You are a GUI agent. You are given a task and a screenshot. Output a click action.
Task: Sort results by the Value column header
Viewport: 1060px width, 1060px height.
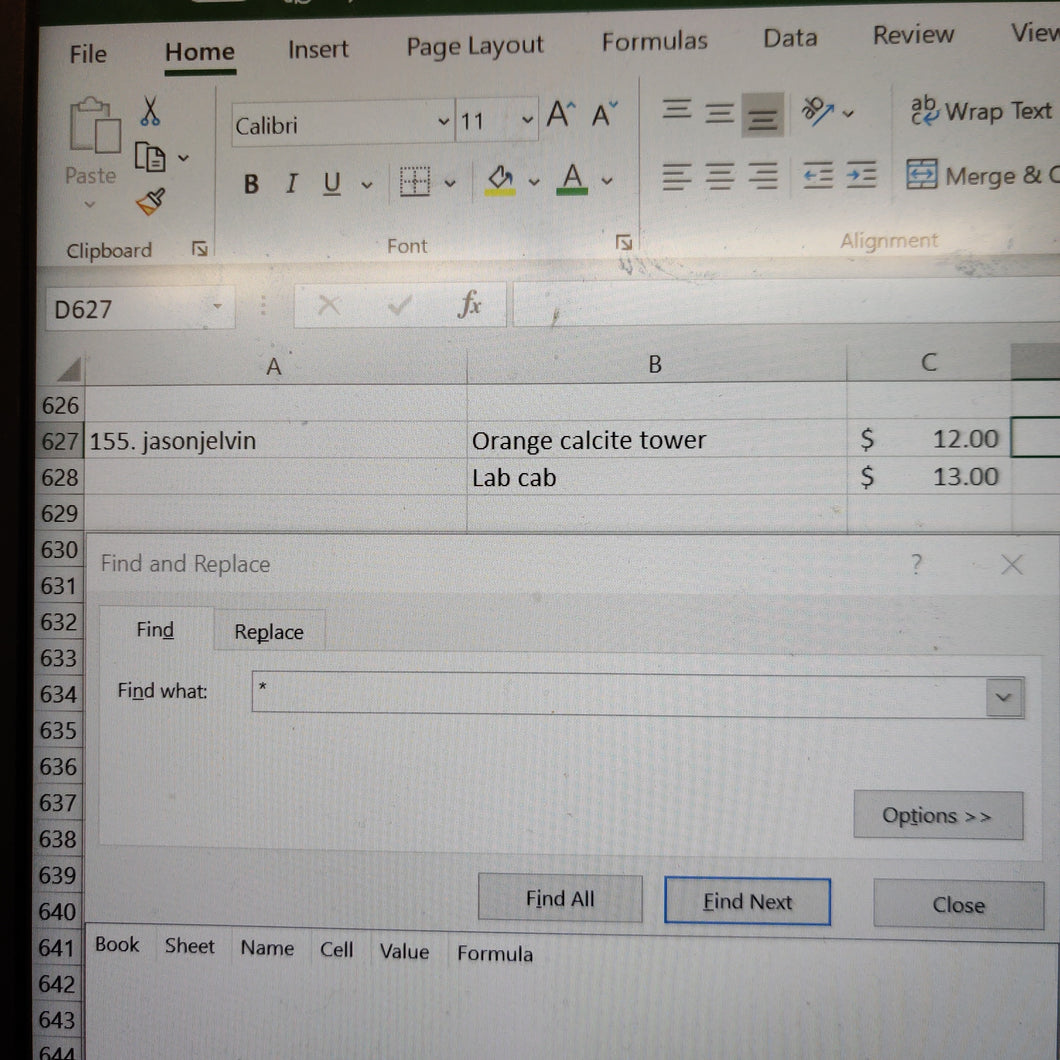tap(404, 951)
